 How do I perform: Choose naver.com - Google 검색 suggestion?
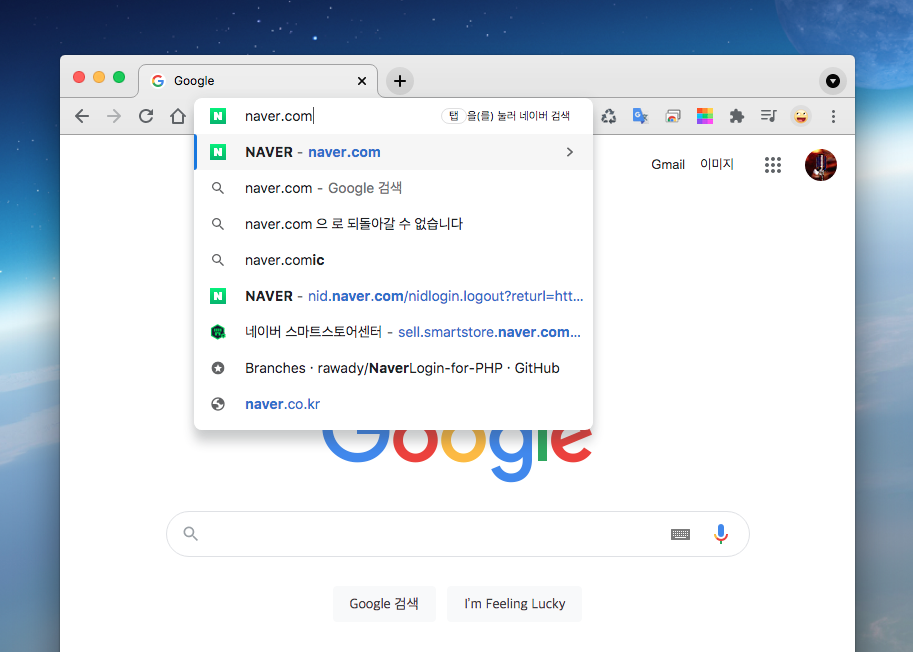coord(394,188)
